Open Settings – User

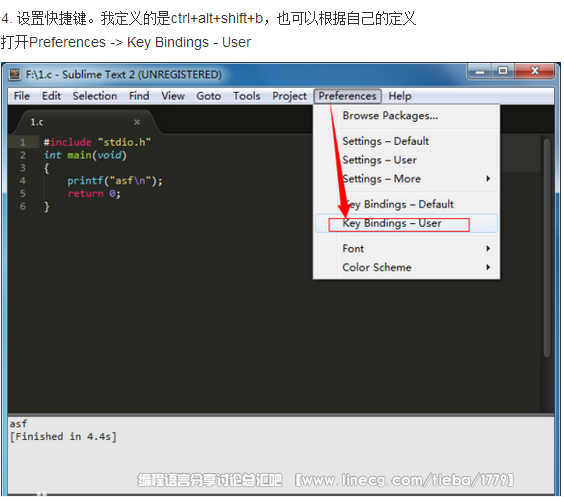tap(406, 160)
